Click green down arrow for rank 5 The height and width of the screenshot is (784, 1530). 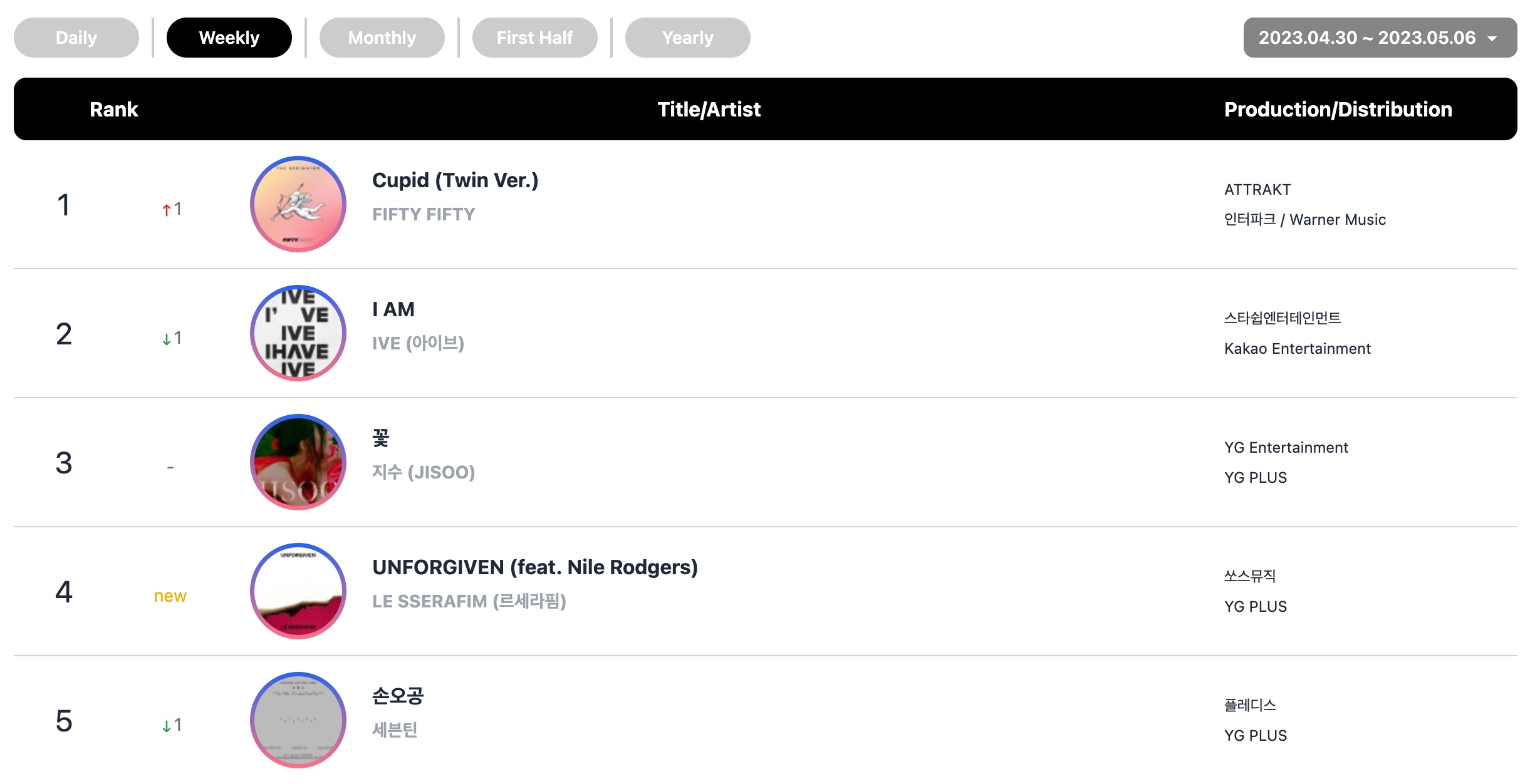tap(167, 726)
